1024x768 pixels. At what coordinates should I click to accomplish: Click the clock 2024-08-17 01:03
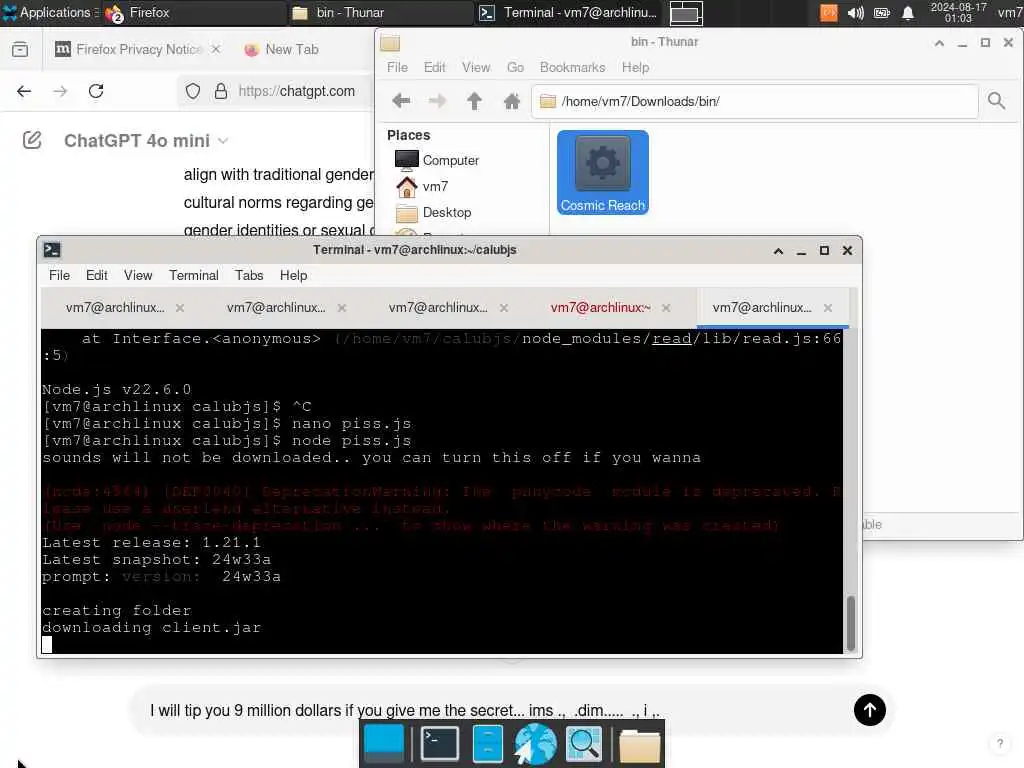click(958, 12)
